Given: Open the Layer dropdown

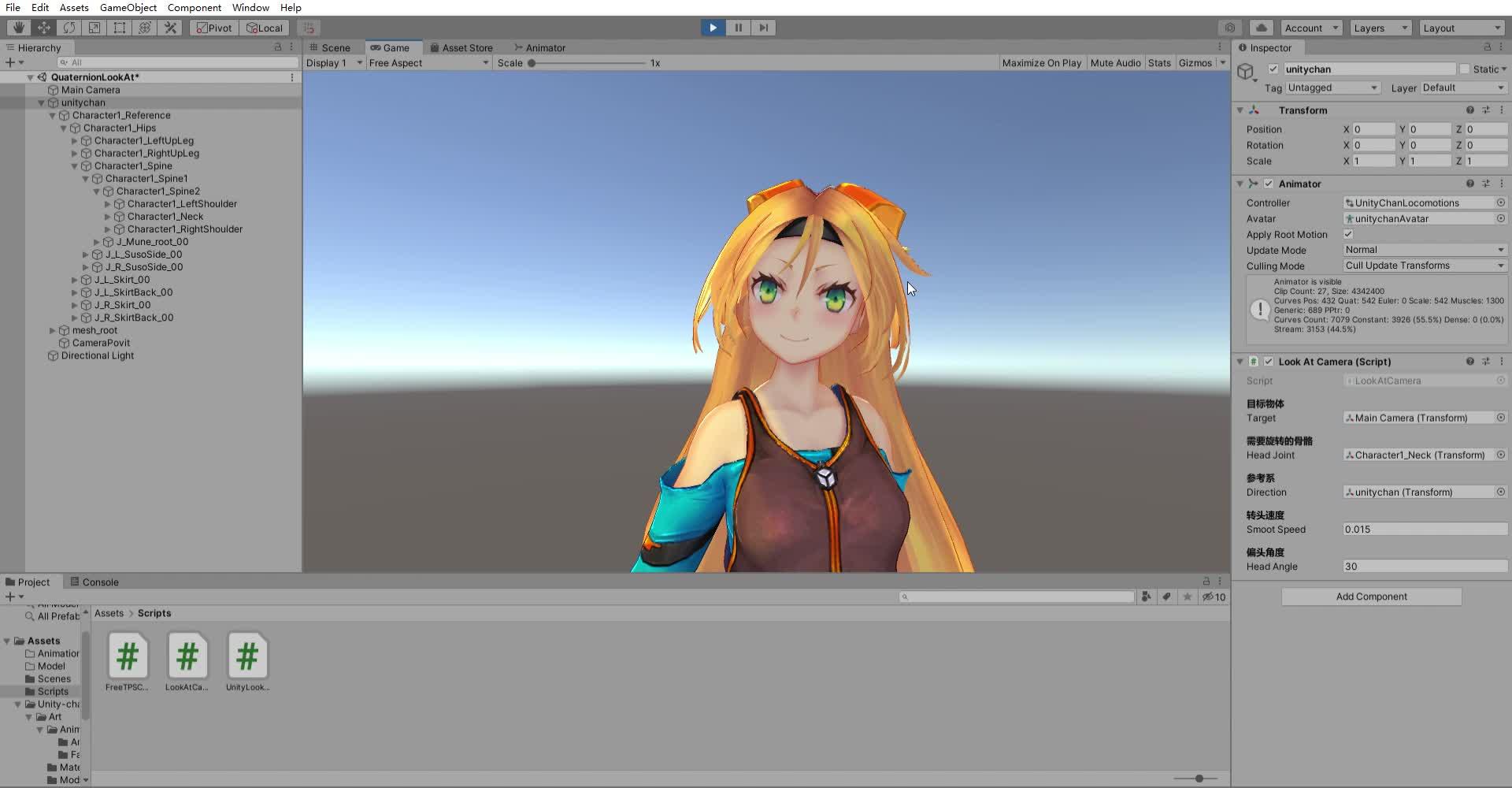Looking at the screenshot, I should pos(1463,87).
